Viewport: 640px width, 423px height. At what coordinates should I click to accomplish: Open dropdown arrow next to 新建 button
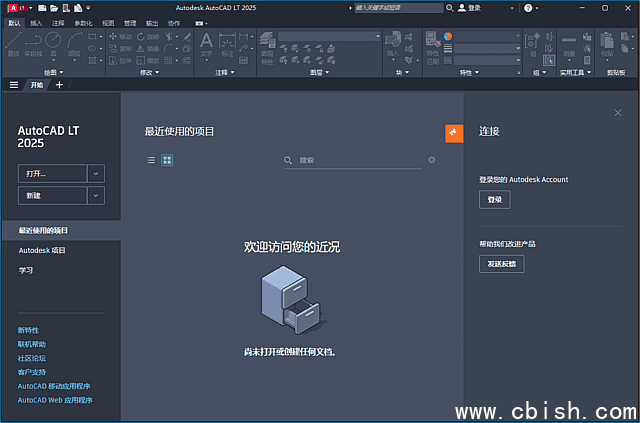tap(96, 196)
